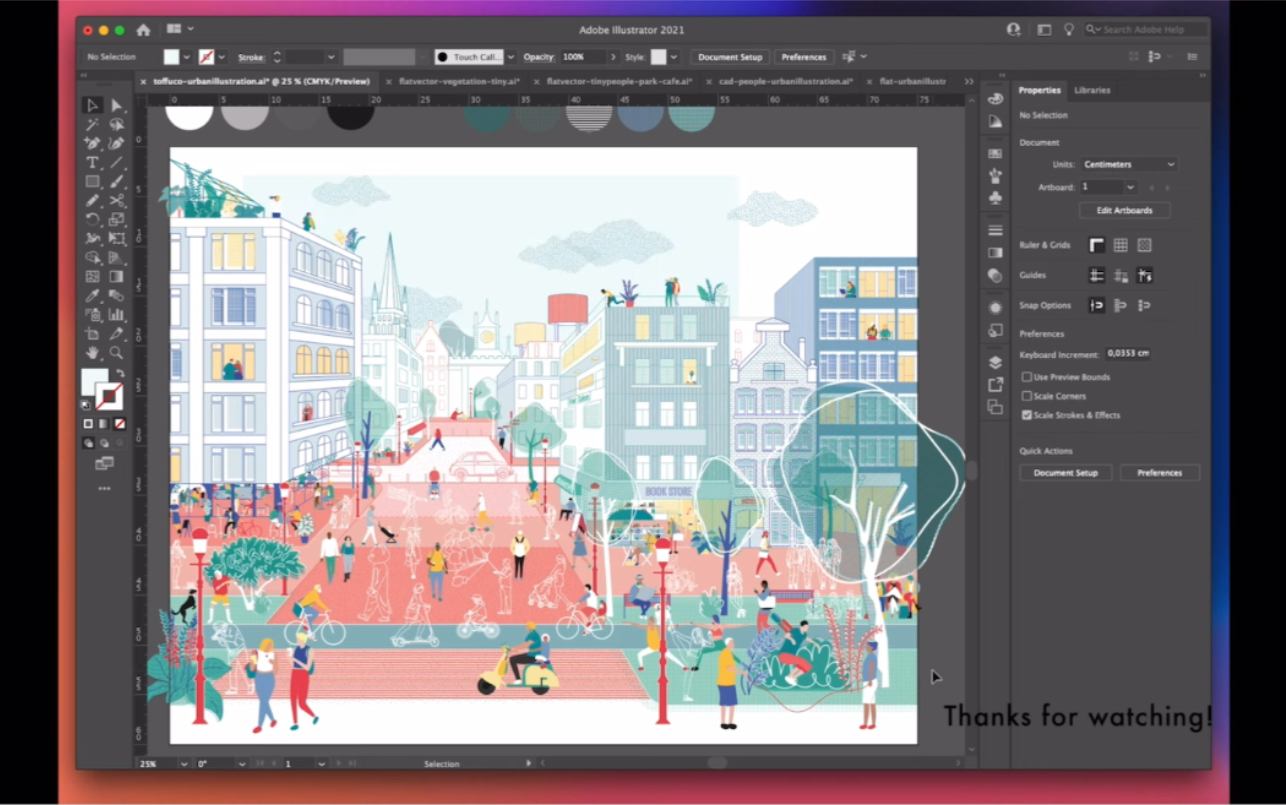
Task: Select the Properties panel tab
Action: (x=1039, y=90)
